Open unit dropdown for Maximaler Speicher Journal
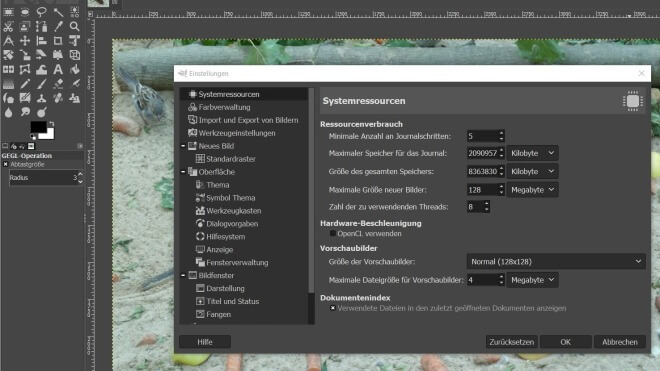The width and height of the screenshot is (660, 371). click(532, 153)
